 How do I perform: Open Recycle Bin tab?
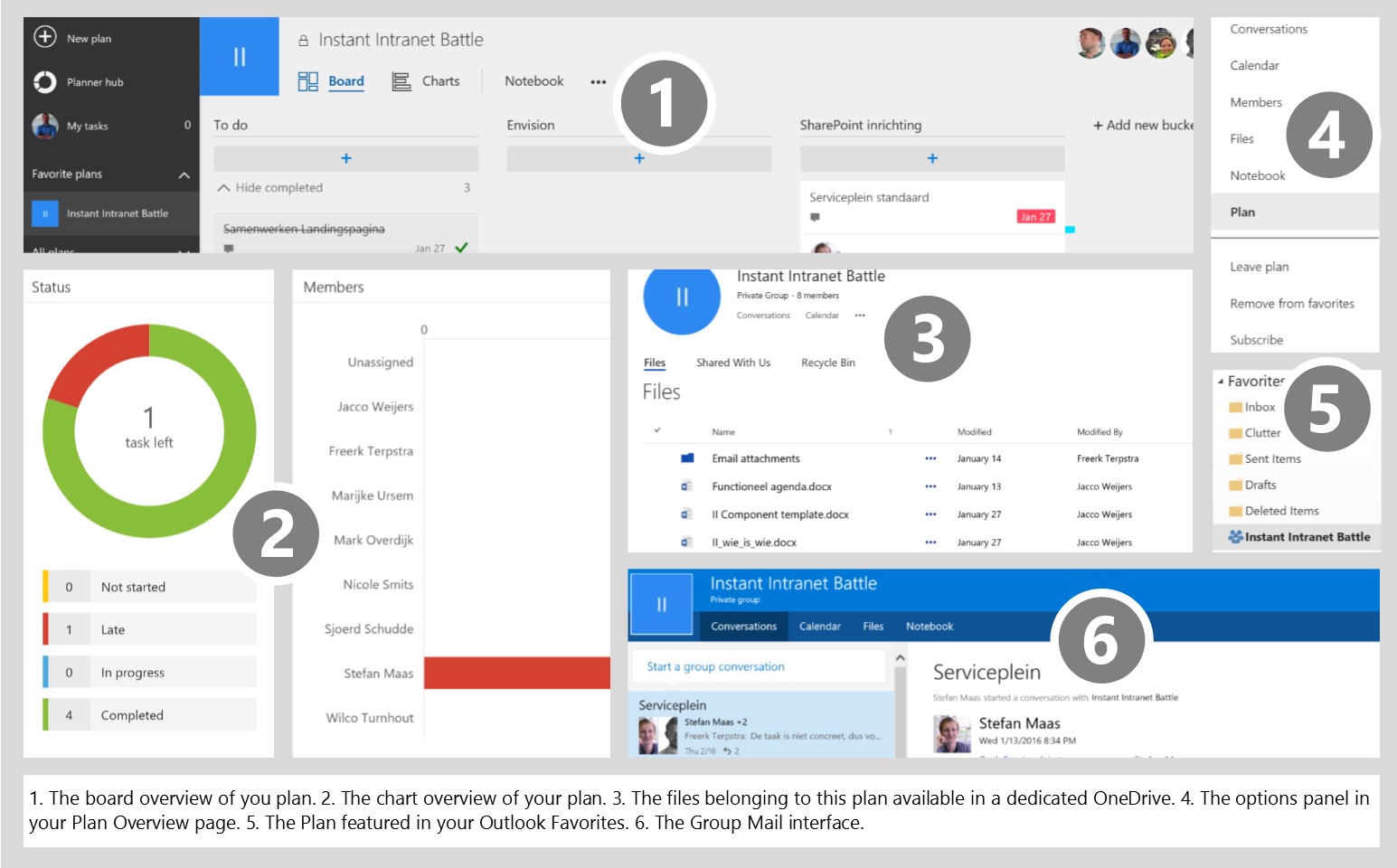coord(828,363)
